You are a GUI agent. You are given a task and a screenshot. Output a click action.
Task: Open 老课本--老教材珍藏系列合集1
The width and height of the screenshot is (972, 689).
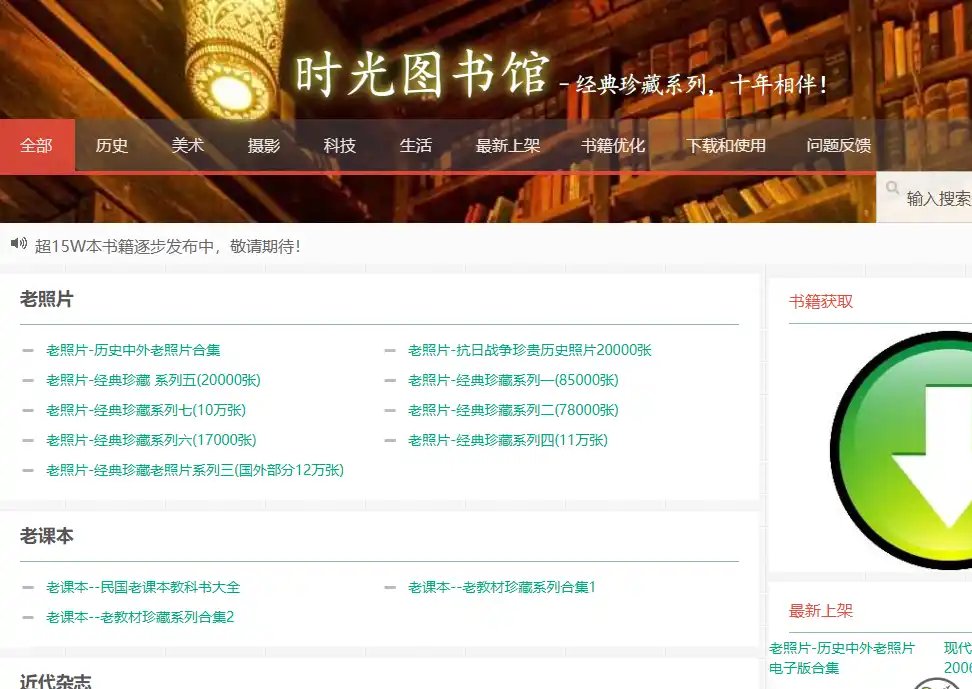[x=501, y=587]
